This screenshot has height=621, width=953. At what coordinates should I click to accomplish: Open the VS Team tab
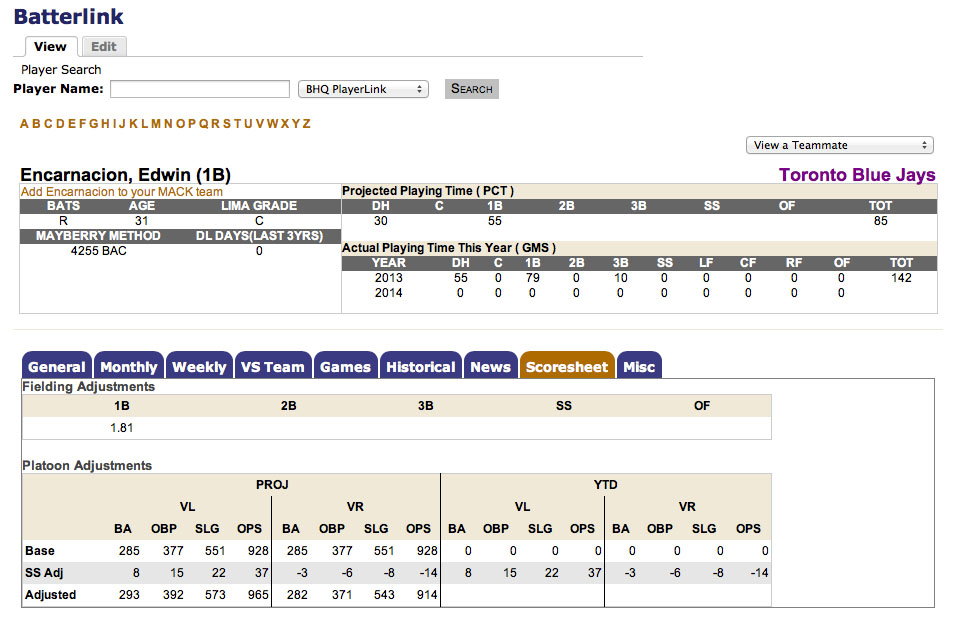(x=272, y=366)
